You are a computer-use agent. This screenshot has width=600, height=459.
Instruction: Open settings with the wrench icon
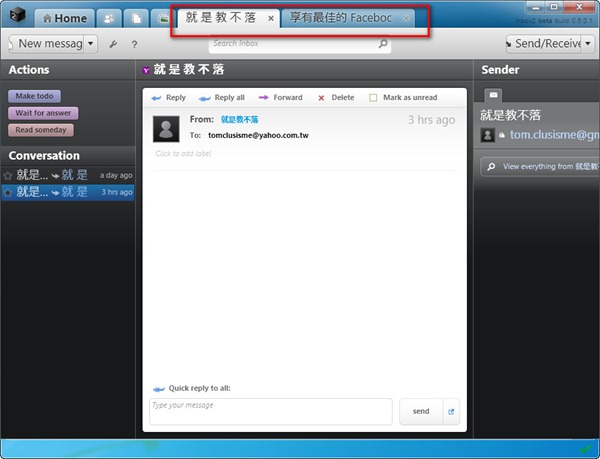[x=113, y=44]
